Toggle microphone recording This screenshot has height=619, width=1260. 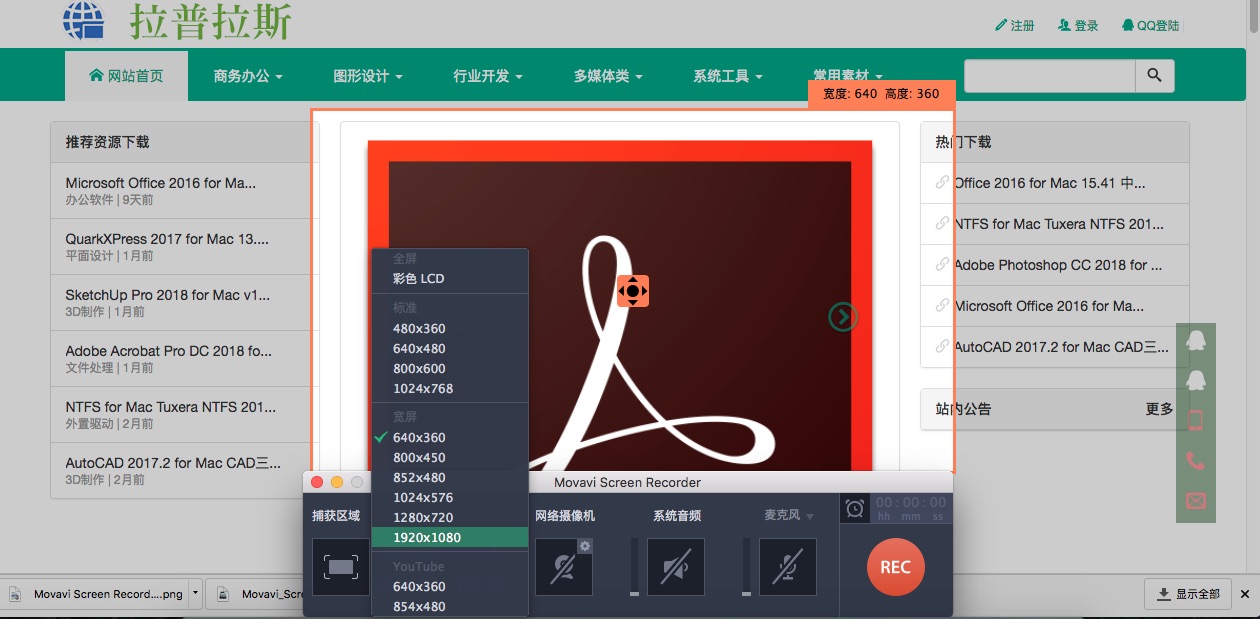pos(787,567)
